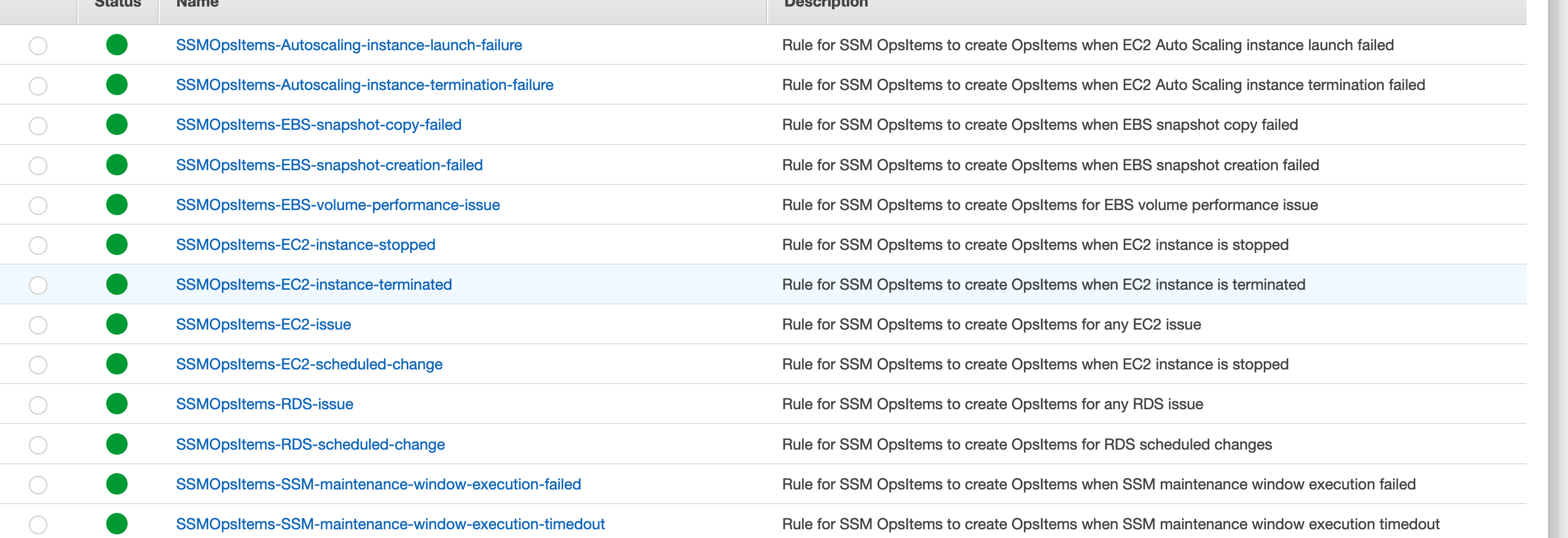Click the vertical scrollbar on the right edge
This screenshot has height=538, width=1568.
pos(1558,268)
